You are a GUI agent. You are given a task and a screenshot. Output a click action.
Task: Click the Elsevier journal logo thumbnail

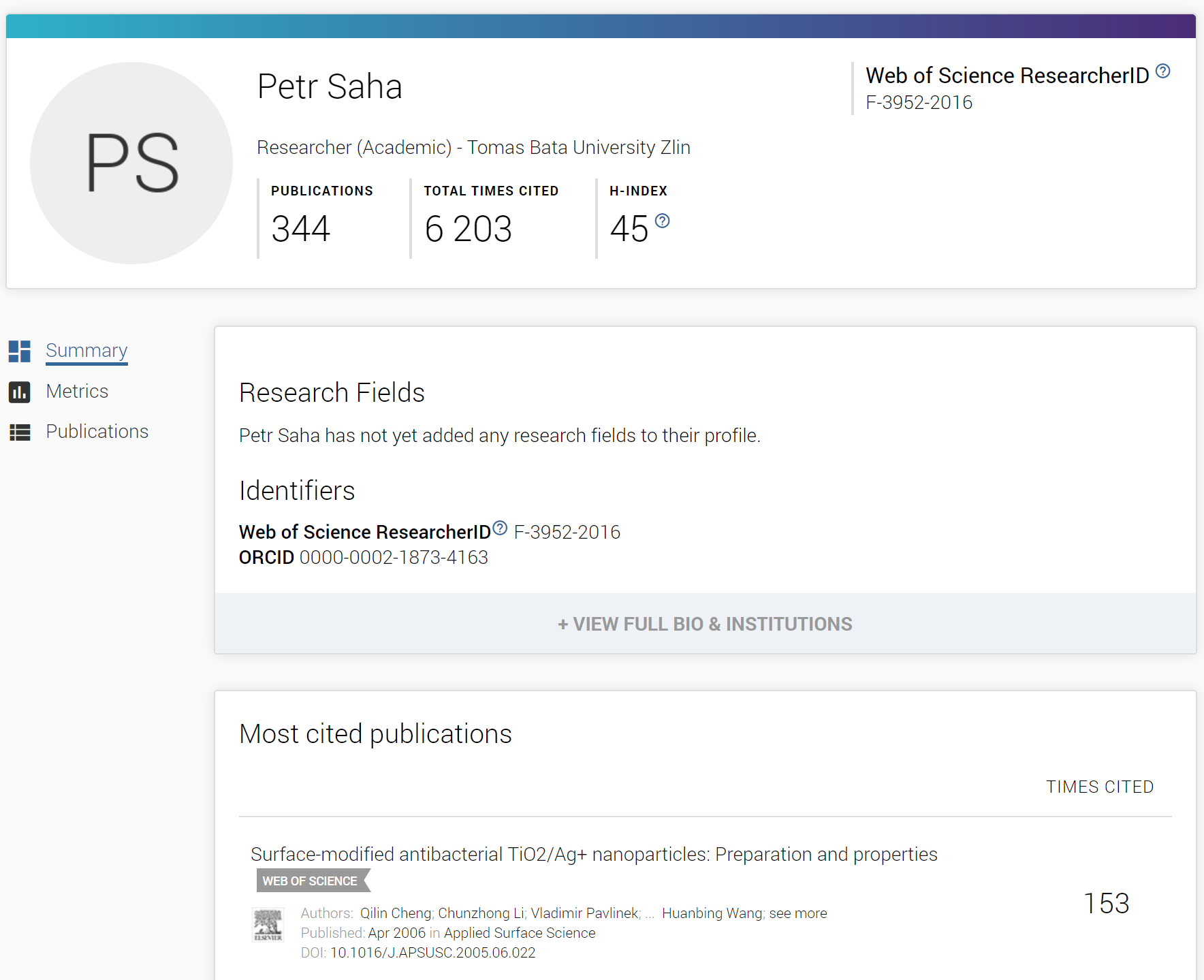click(x=268, y=925)
